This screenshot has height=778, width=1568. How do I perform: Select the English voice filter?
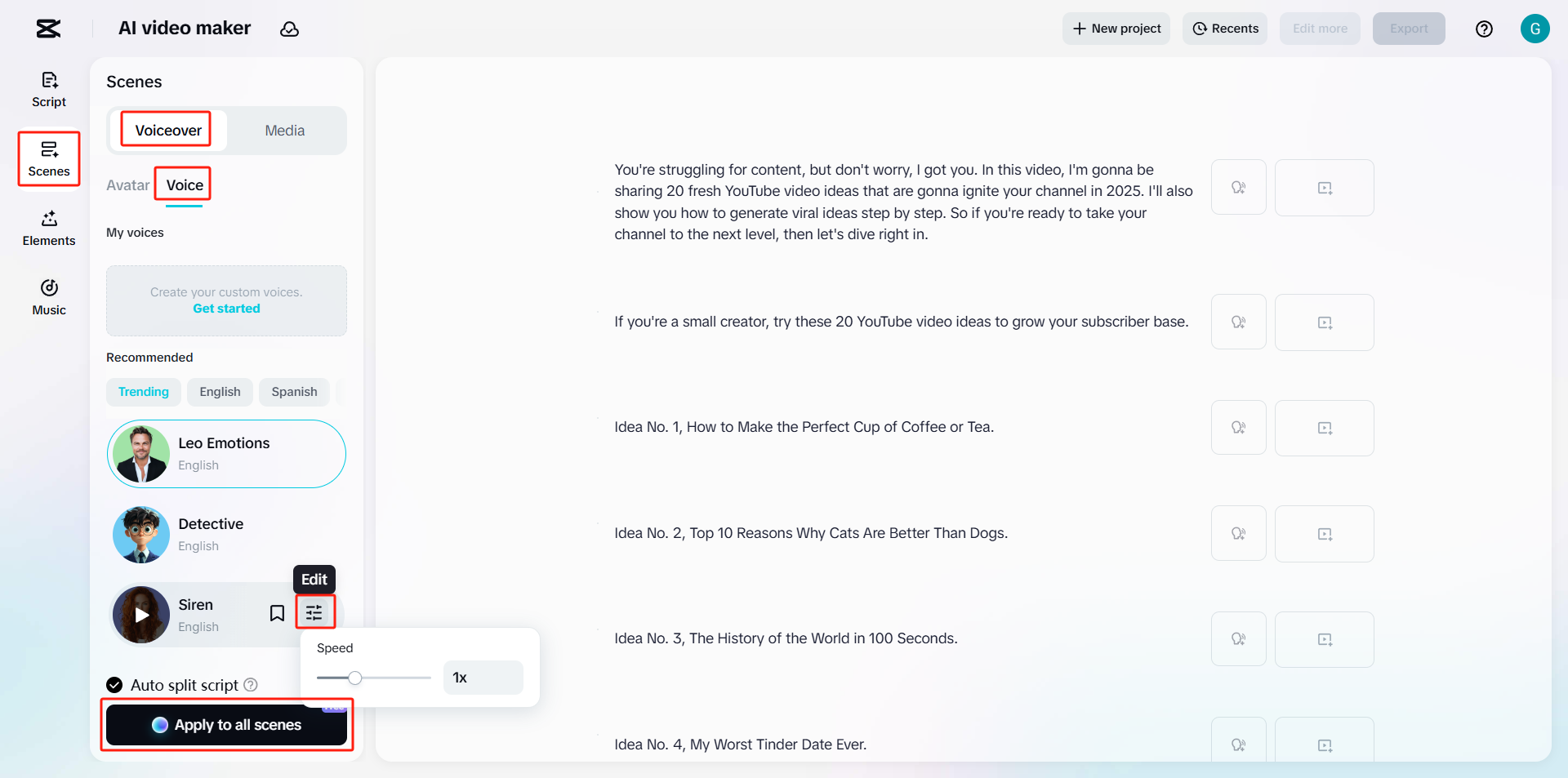point(219,392)
